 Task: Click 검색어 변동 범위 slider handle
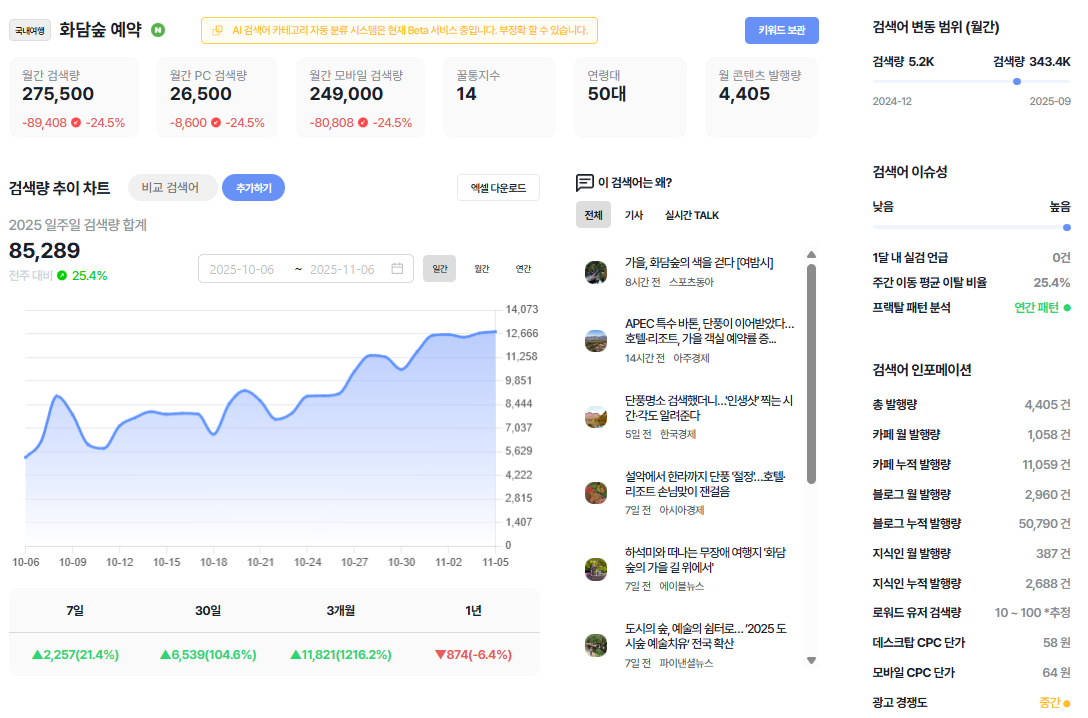pyautogui.click(x=1017, y=82)
